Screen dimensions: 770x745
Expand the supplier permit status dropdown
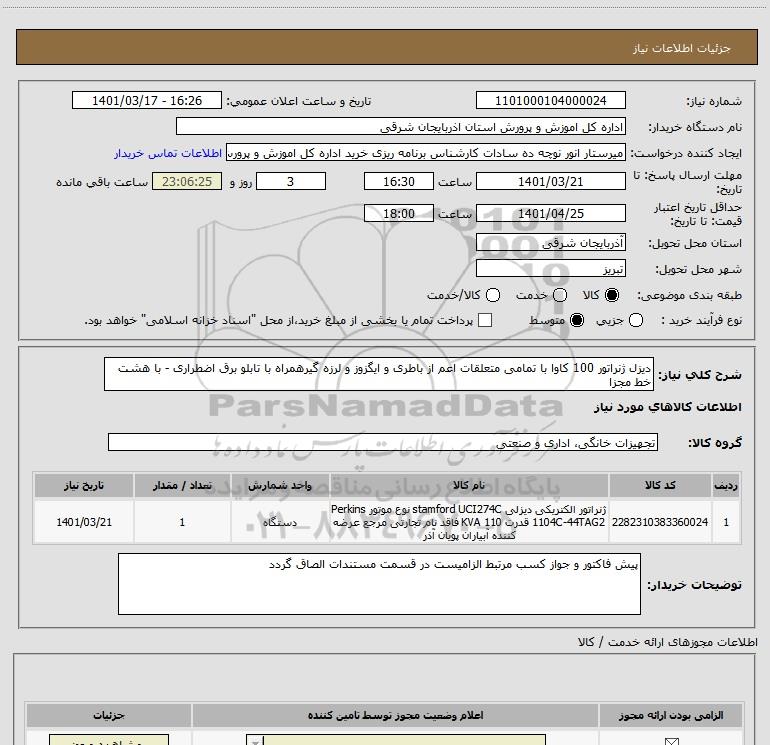pyautogui.click(x=255, y=740)
